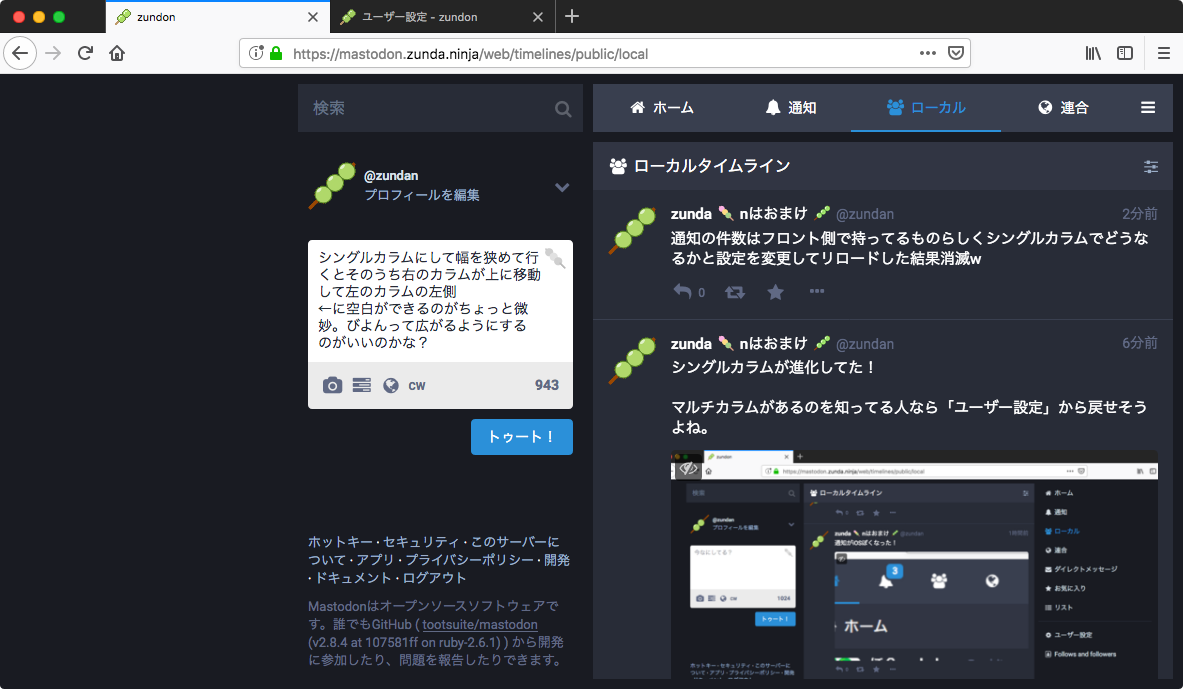This screenshot has height=689, width=1183.
Task: Click the disabled forward arrow
Action: pos(53,54)
